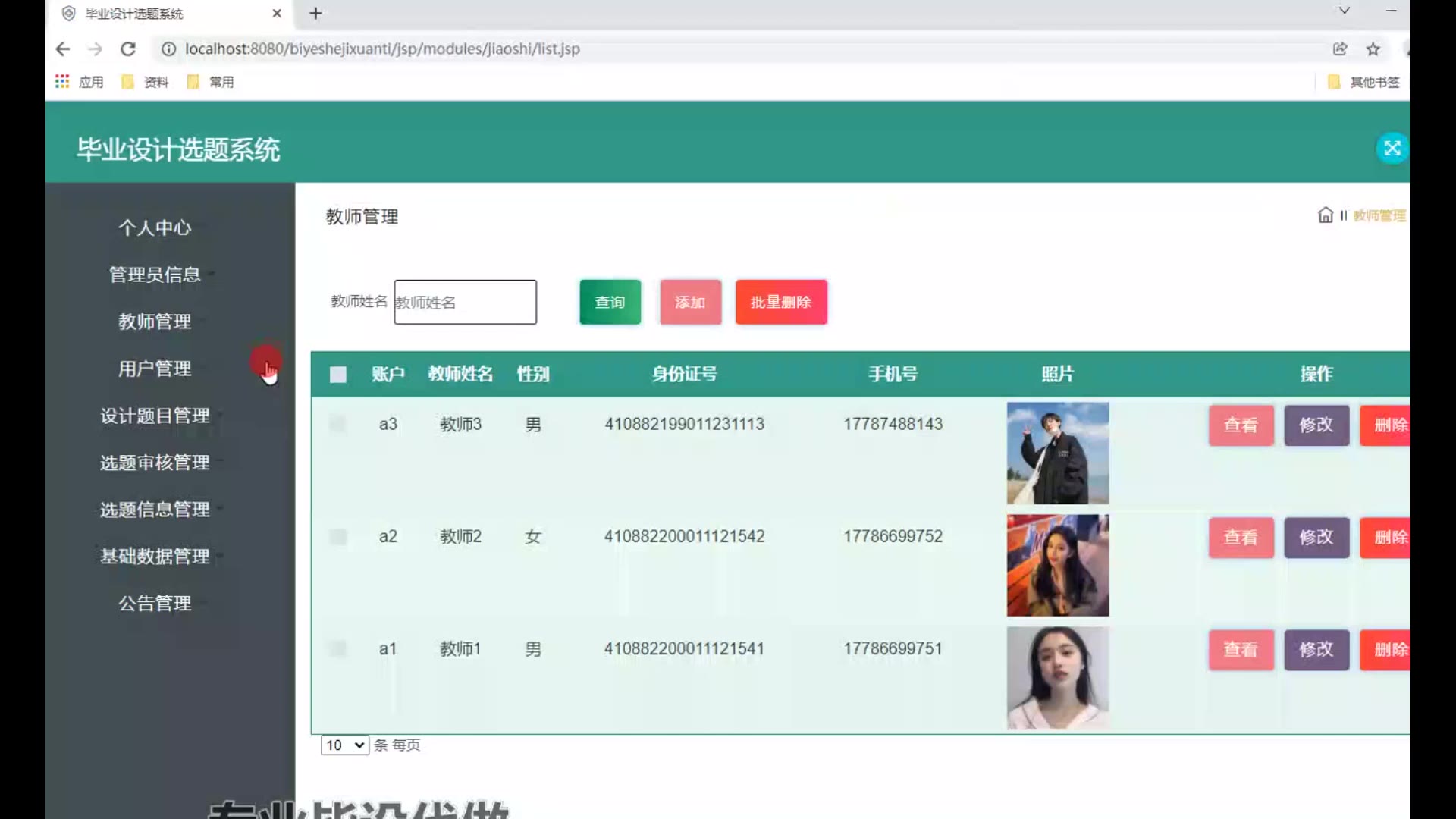Click the share page icon

(x=1340, y=49)
